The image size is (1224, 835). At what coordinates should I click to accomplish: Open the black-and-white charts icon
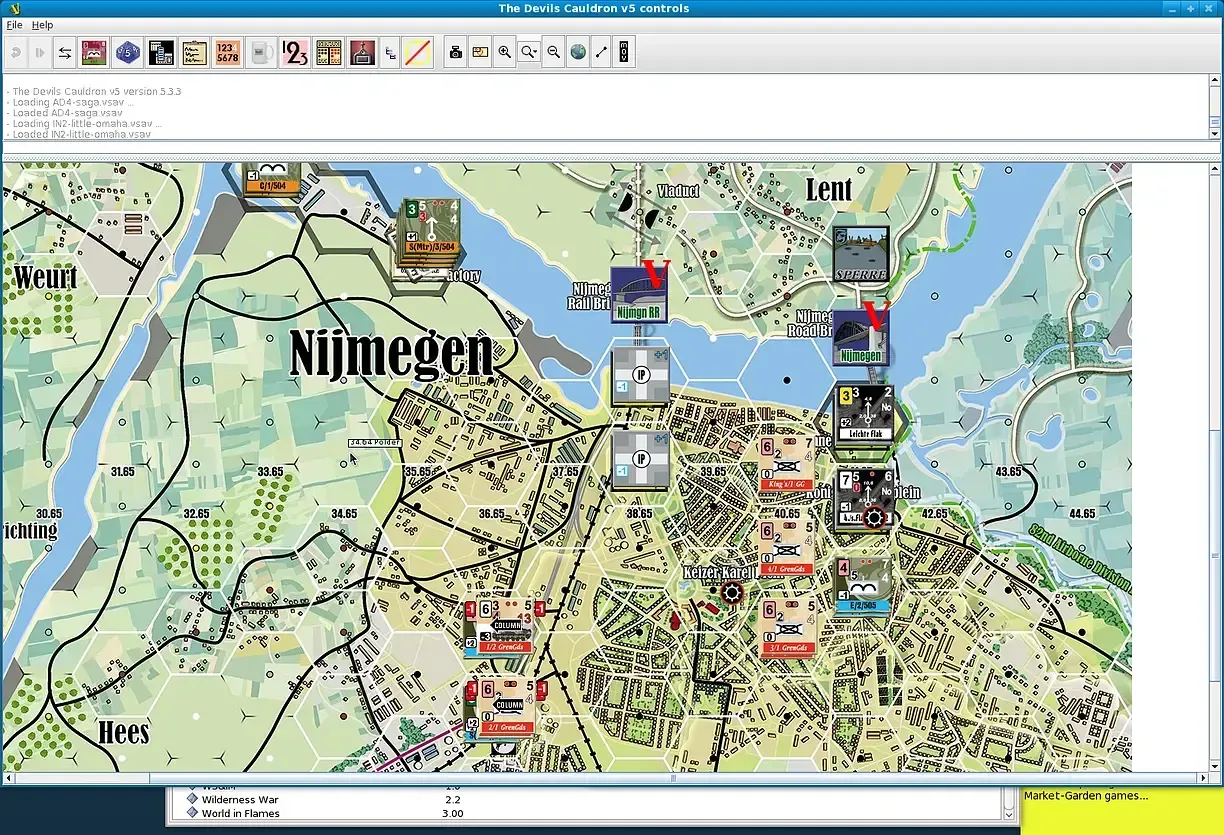tap(161, 52)
